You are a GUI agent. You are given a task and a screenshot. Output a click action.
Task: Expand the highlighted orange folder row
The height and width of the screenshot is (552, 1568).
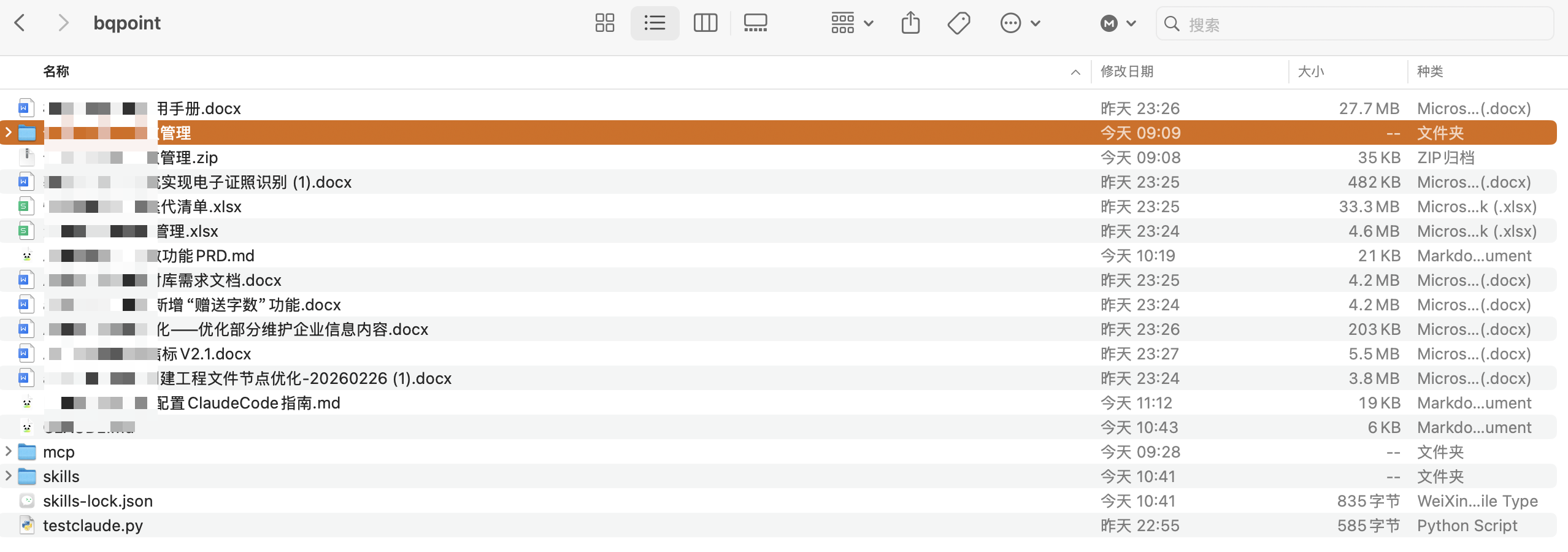[x=9, y=132]
